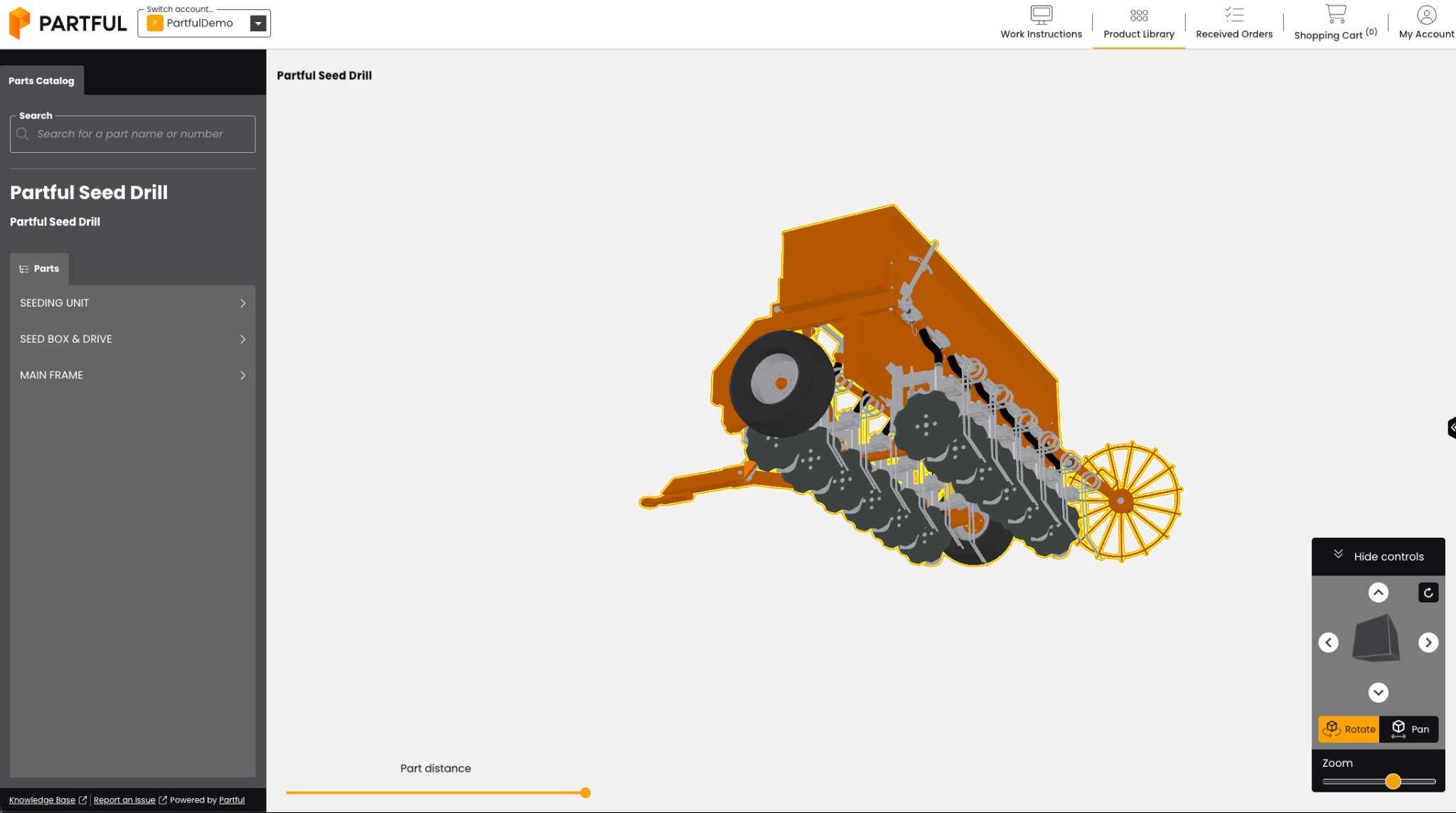
Task: Click the Report an Issue link
Action: pos(124,800)
